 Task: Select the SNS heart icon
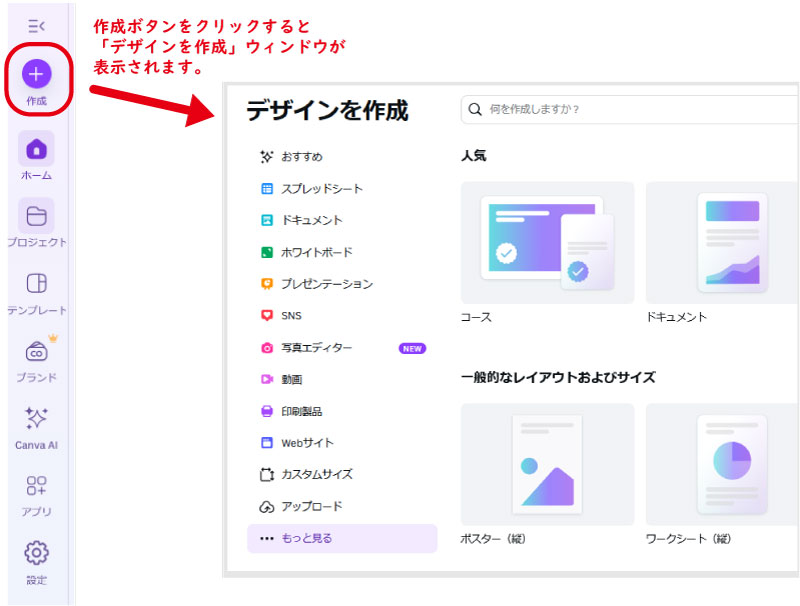tap(267, 316)
